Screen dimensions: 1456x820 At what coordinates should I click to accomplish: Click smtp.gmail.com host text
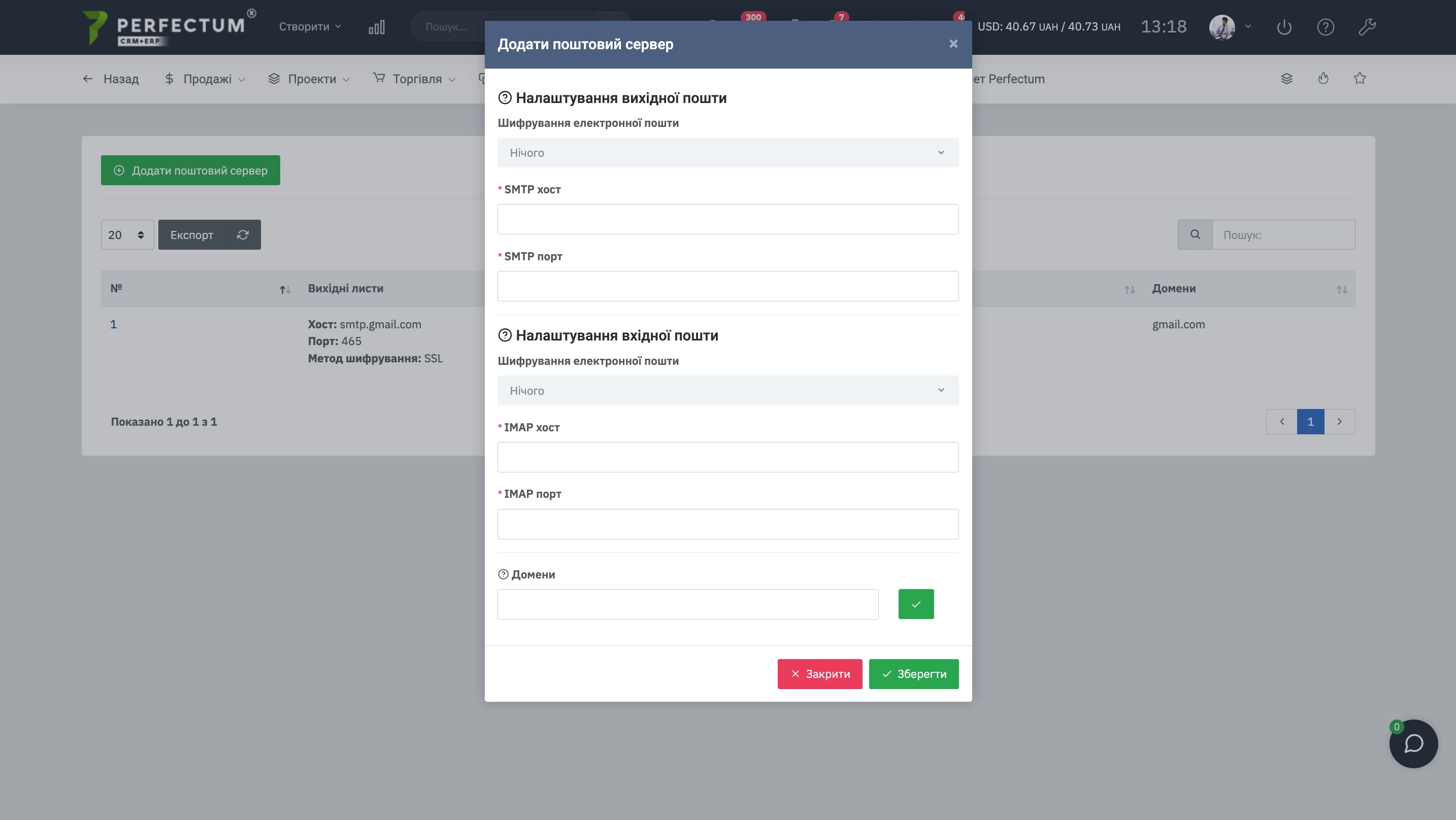pyautogui.click(x=380, y=324)
